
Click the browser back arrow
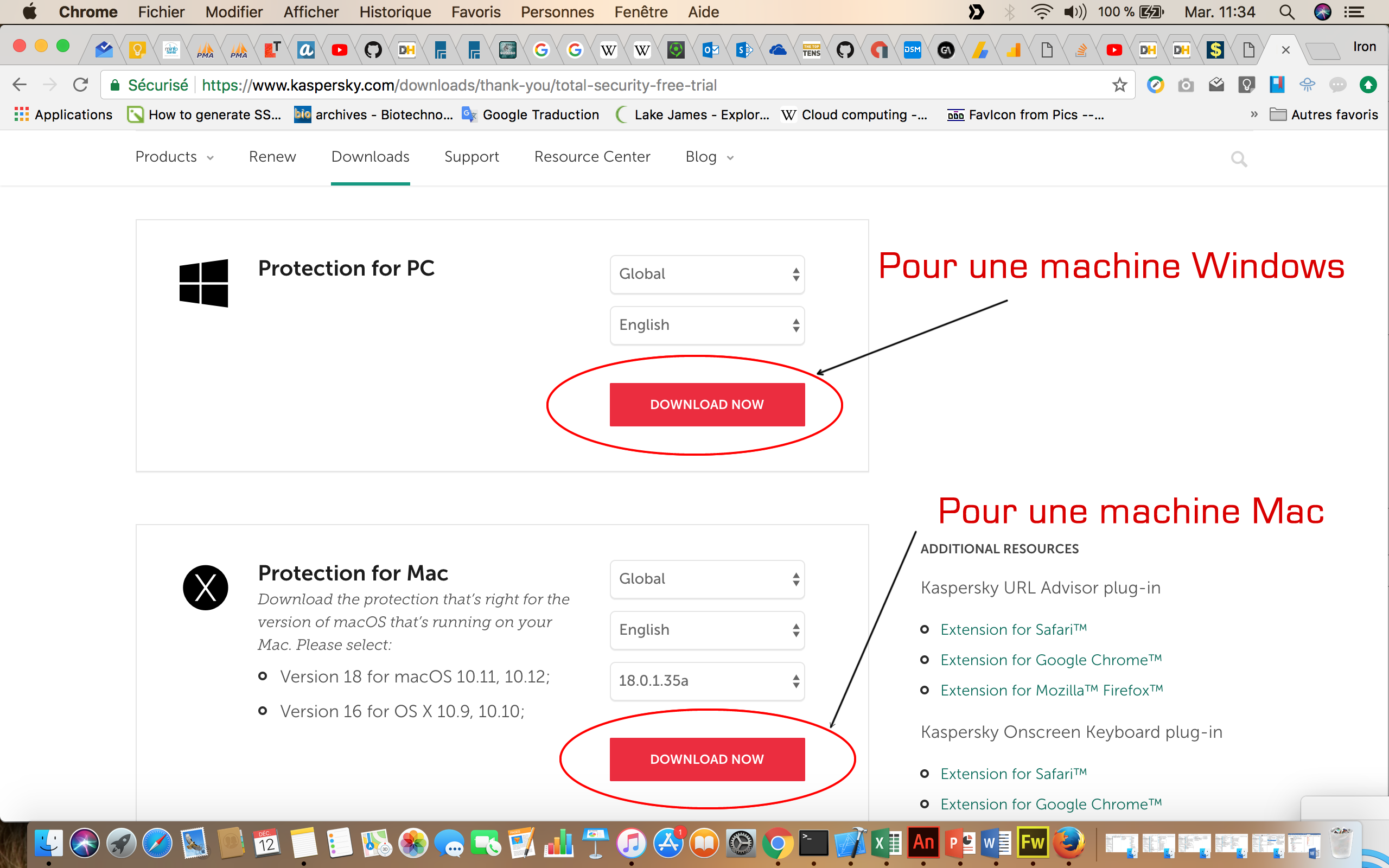(20, 85)
